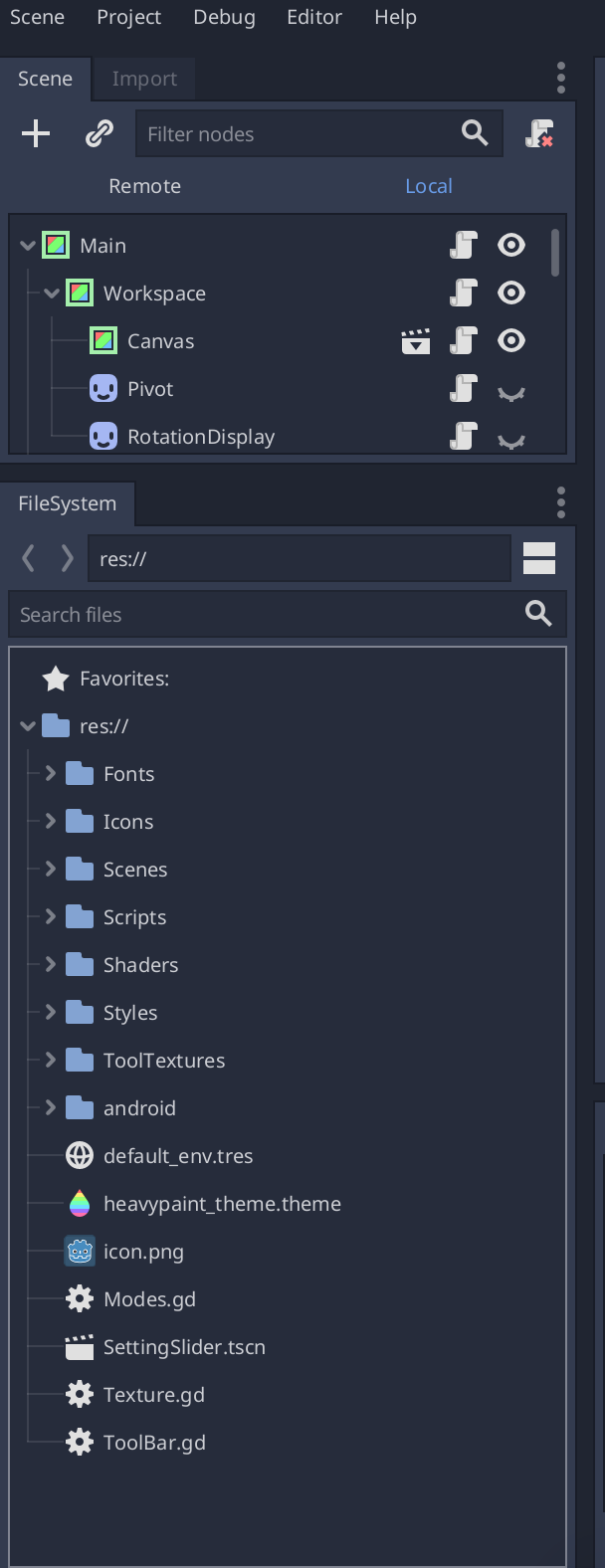Hide the Main node with its eye toggle

click(510, 245)
